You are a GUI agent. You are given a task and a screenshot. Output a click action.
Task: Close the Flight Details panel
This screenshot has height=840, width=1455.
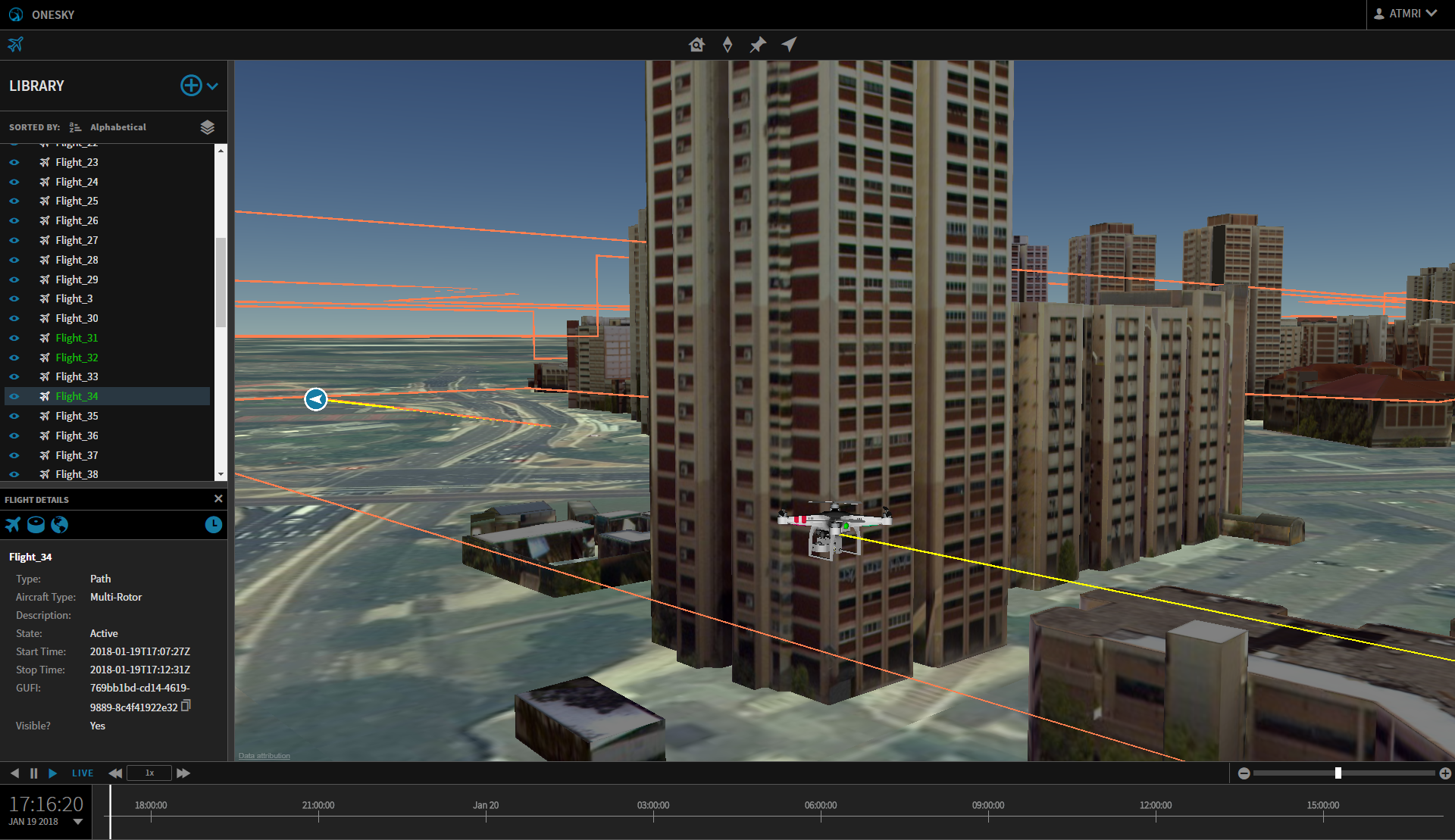tap(218, 498)
